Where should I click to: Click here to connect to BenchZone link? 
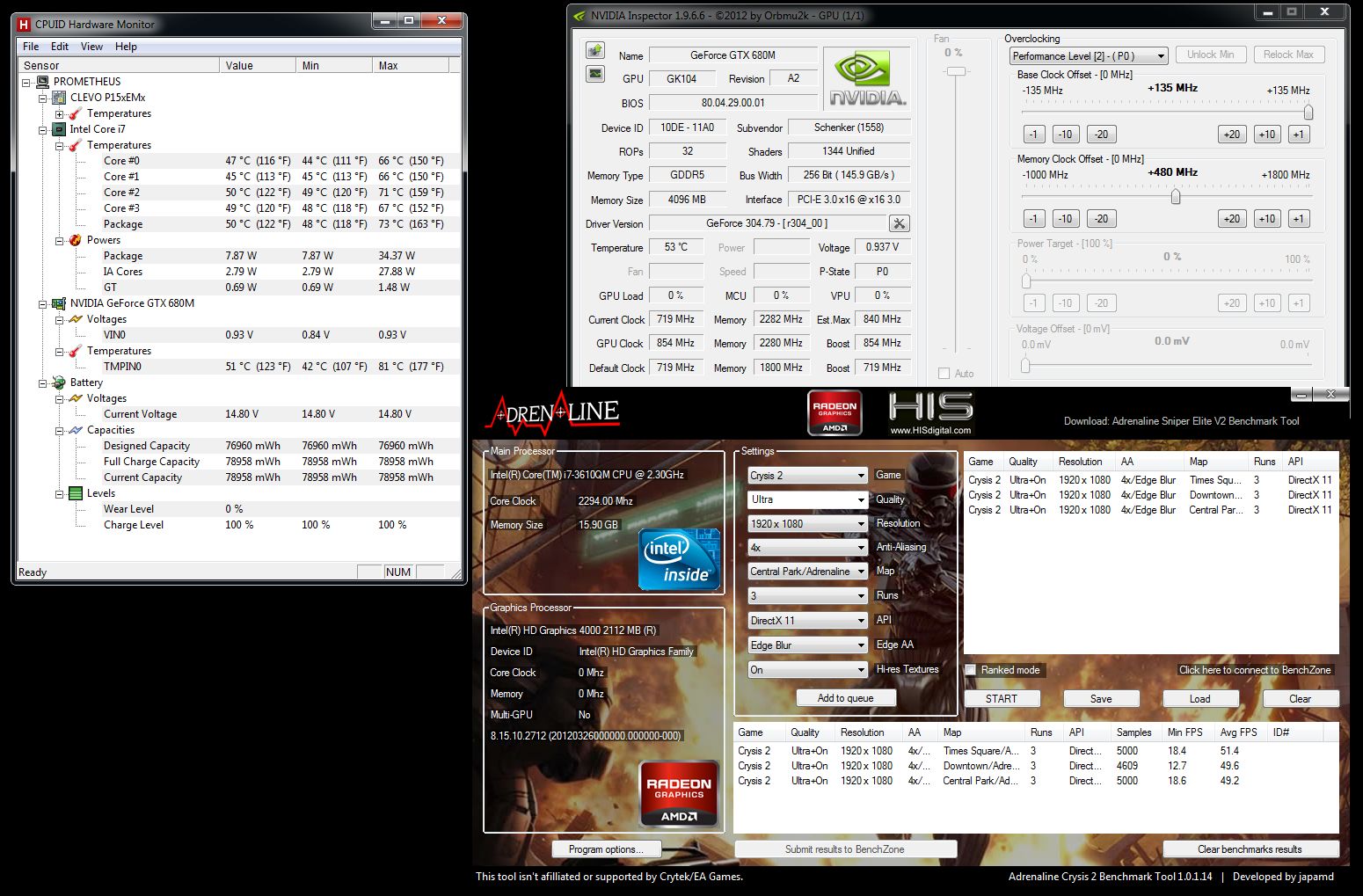[1255, 670]
